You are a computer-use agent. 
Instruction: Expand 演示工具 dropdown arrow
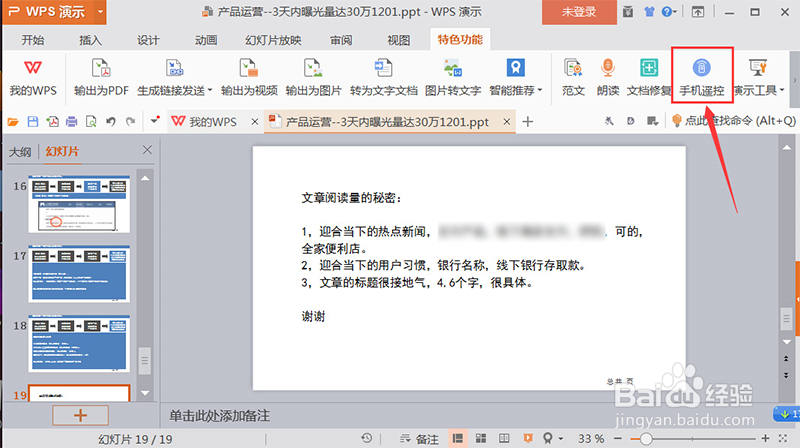(782, 90)
